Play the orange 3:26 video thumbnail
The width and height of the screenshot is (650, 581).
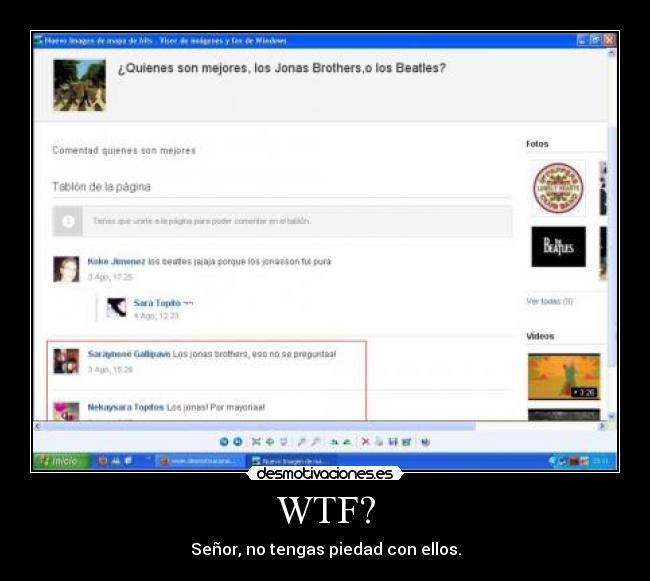click(564, 376)
